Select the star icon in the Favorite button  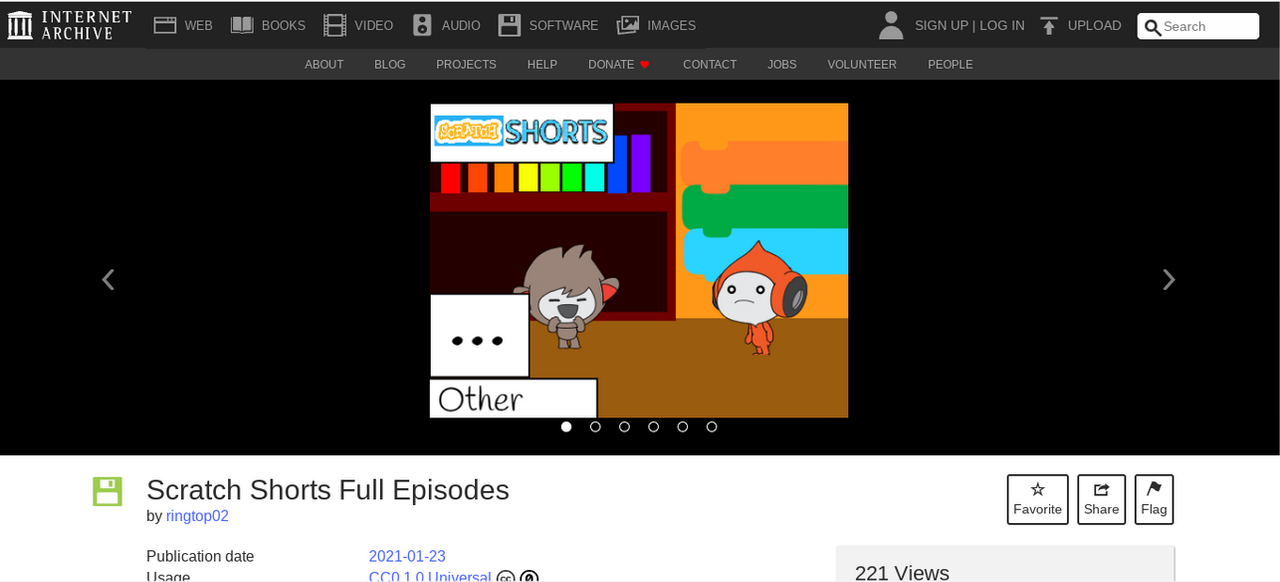tap(1038, 489)
